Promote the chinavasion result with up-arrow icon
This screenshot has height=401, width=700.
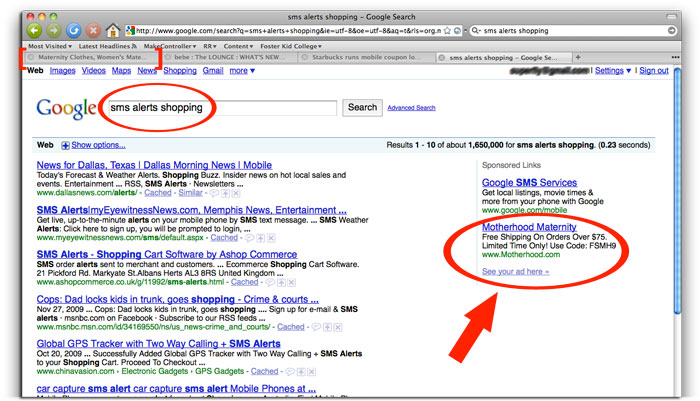[301, 372]
